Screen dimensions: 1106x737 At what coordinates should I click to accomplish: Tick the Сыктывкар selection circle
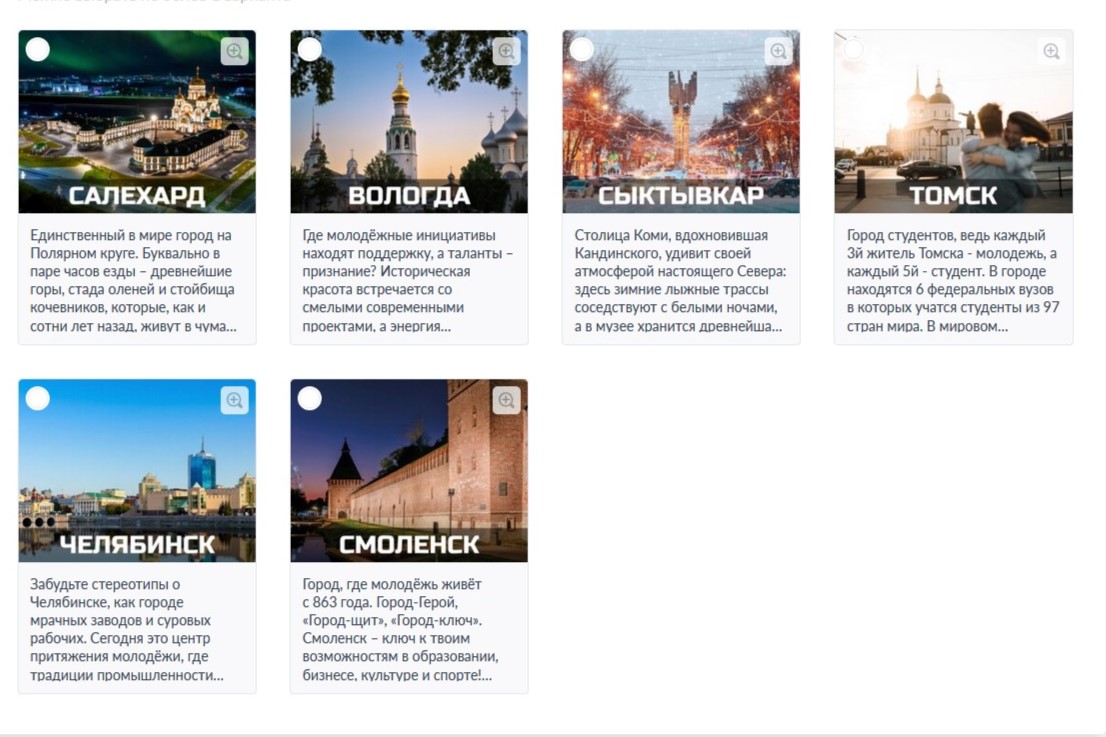click(x=582, y=49)
